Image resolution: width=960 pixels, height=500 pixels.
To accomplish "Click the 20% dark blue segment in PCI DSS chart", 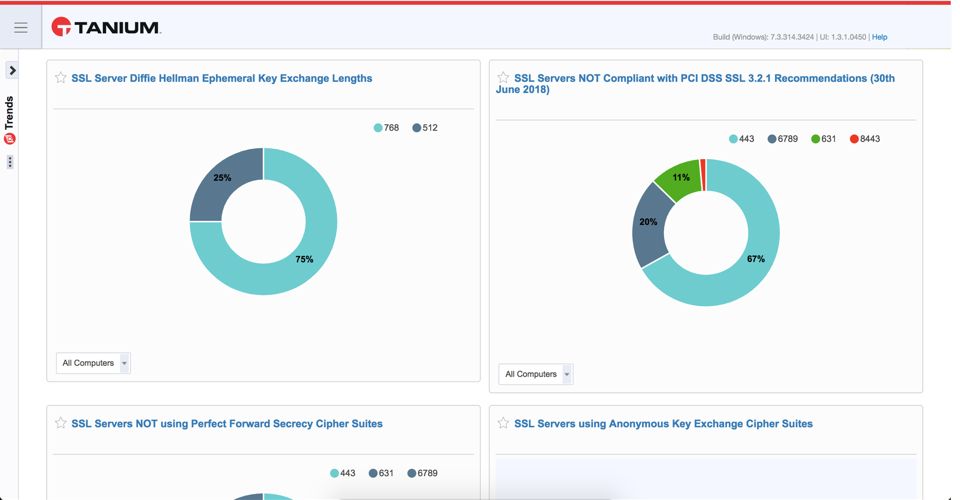I will 649,222.
